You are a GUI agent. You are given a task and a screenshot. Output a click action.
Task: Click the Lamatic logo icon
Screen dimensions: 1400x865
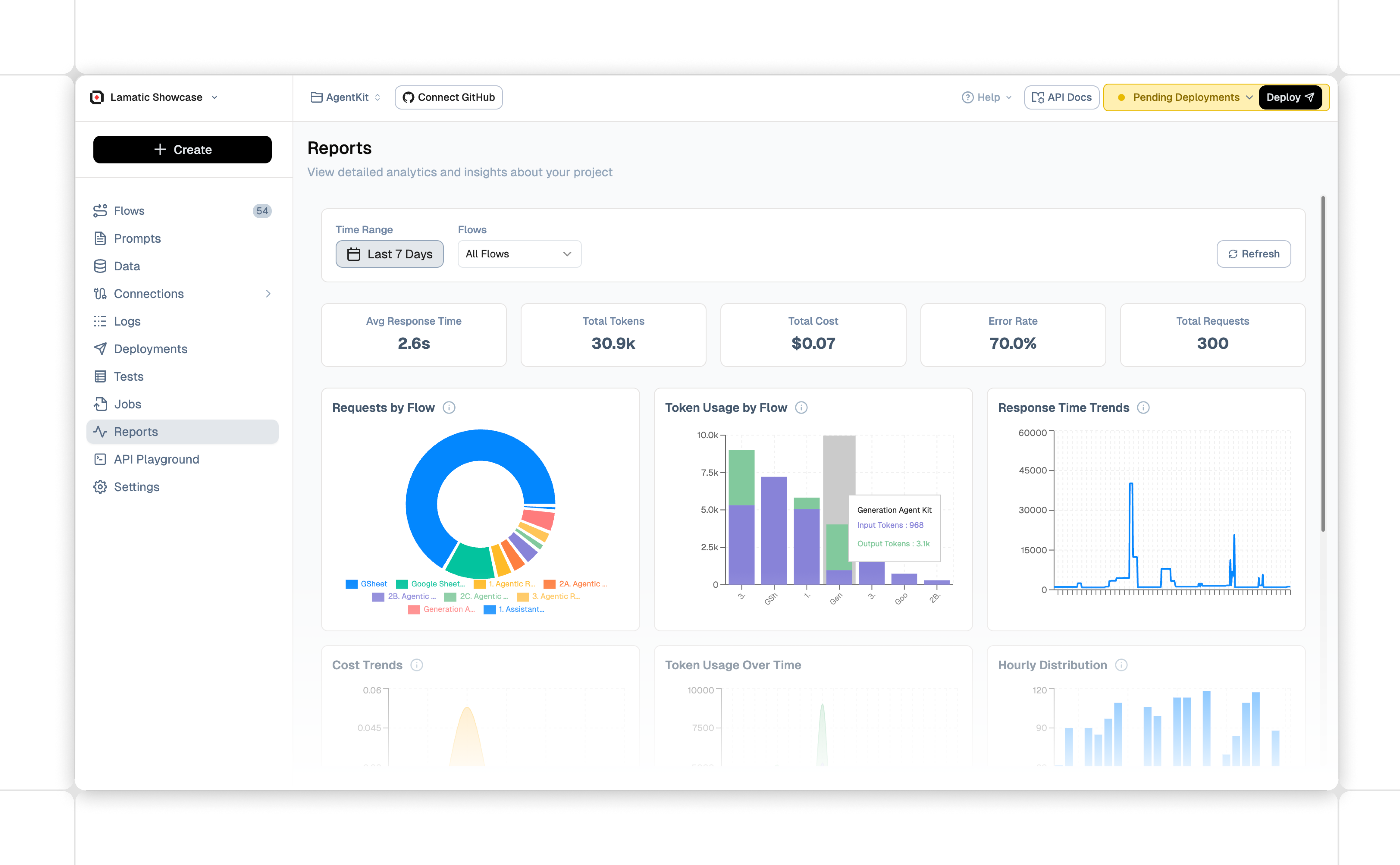(97, 97)
